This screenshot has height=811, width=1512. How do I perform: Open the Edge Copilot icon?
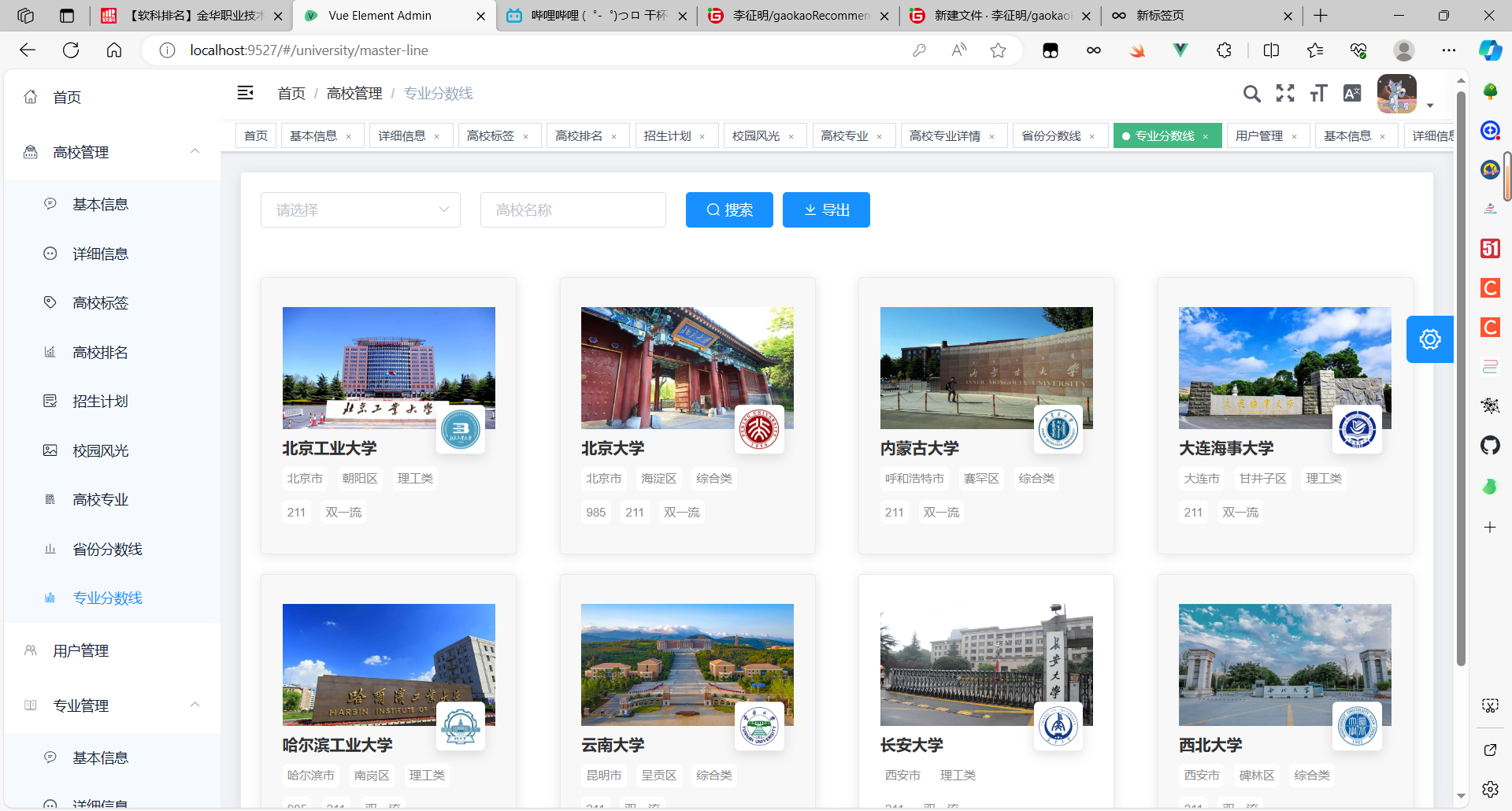coord(1490,50)
